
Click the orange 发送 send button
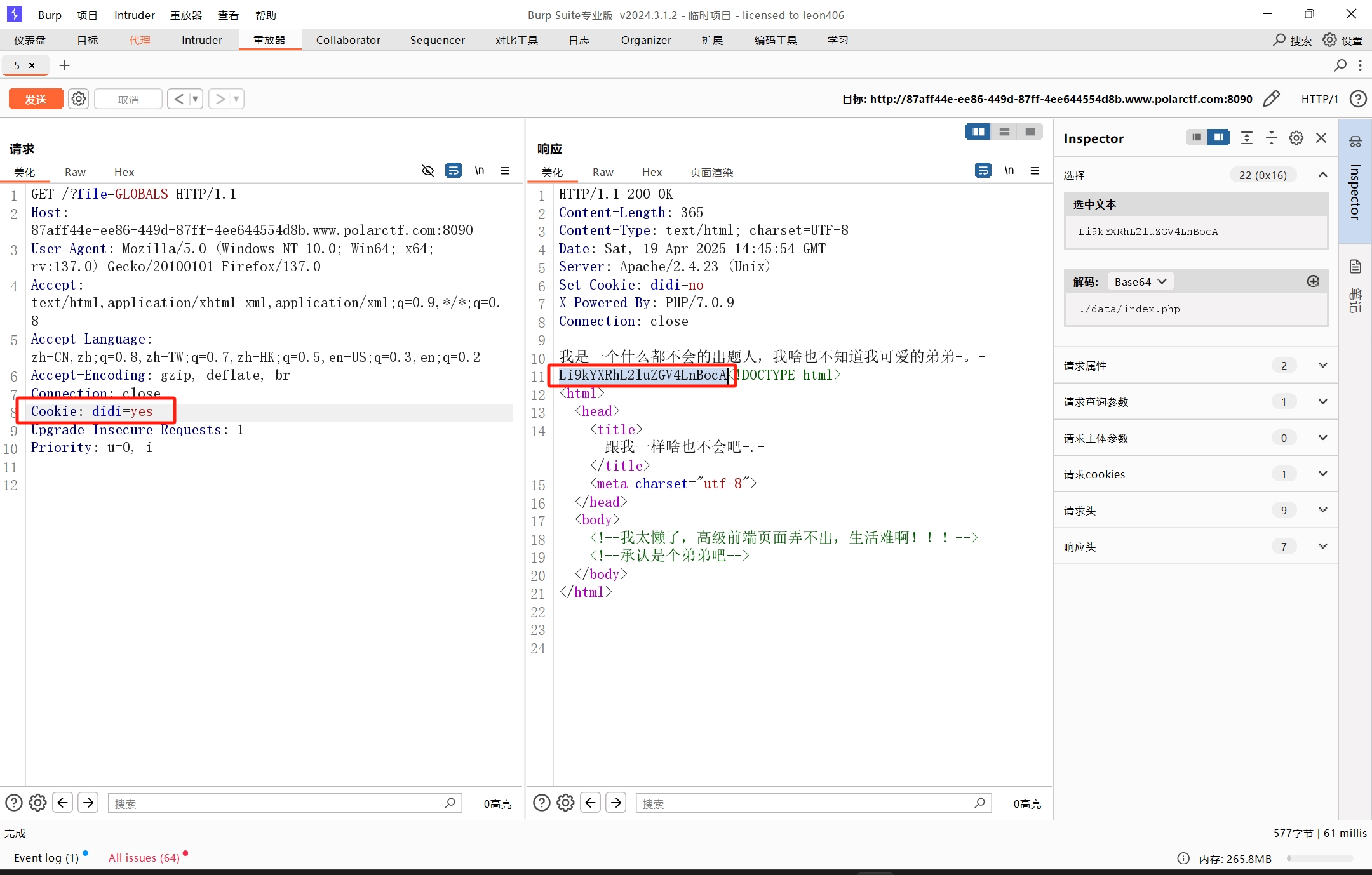[36, 99]
